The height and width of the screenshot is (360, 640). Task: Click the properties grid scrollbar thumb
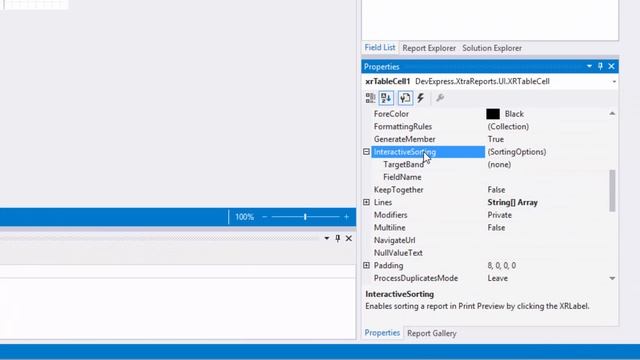(612, 191)
